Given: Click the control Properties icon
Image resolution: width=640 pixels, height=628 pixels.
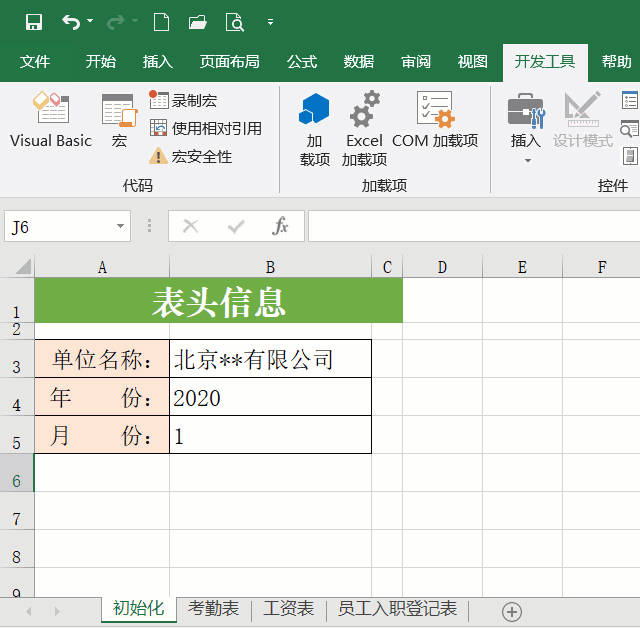Looking at the screenshot, I should click(630, 100).
